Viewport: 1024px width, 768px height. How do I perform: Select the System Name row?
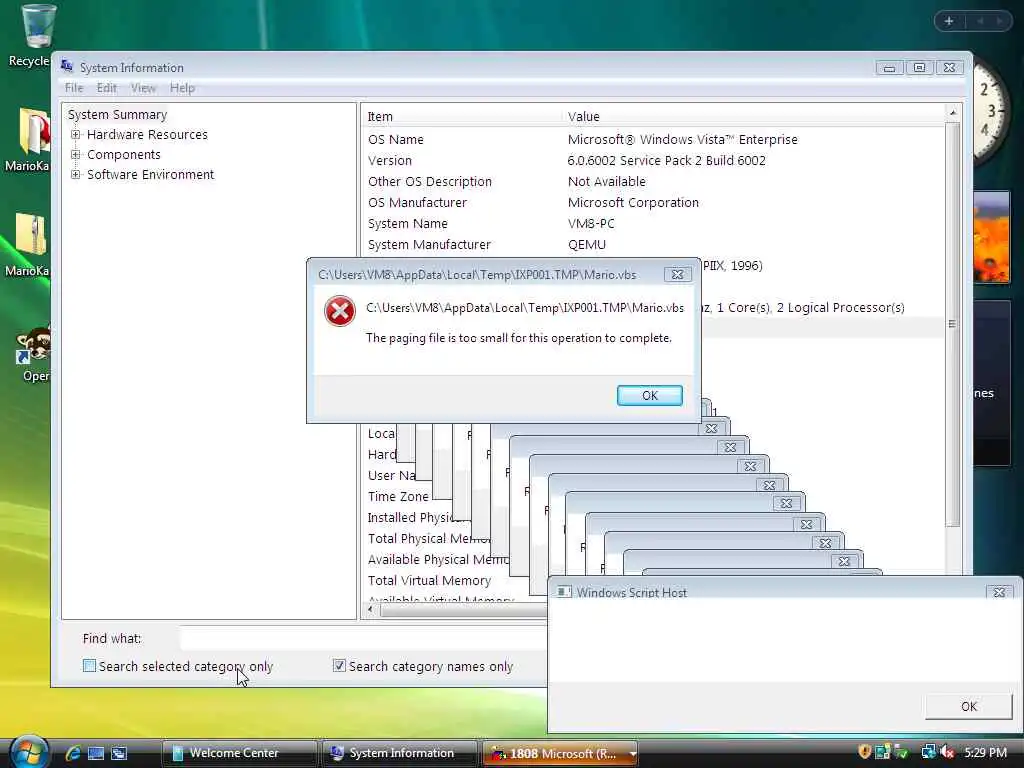point(653,223)
